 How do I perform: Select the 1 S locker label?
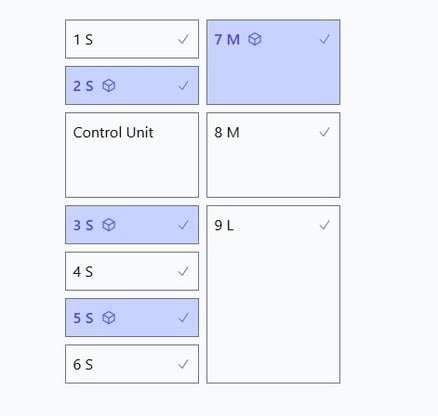(x=83, y=40)
